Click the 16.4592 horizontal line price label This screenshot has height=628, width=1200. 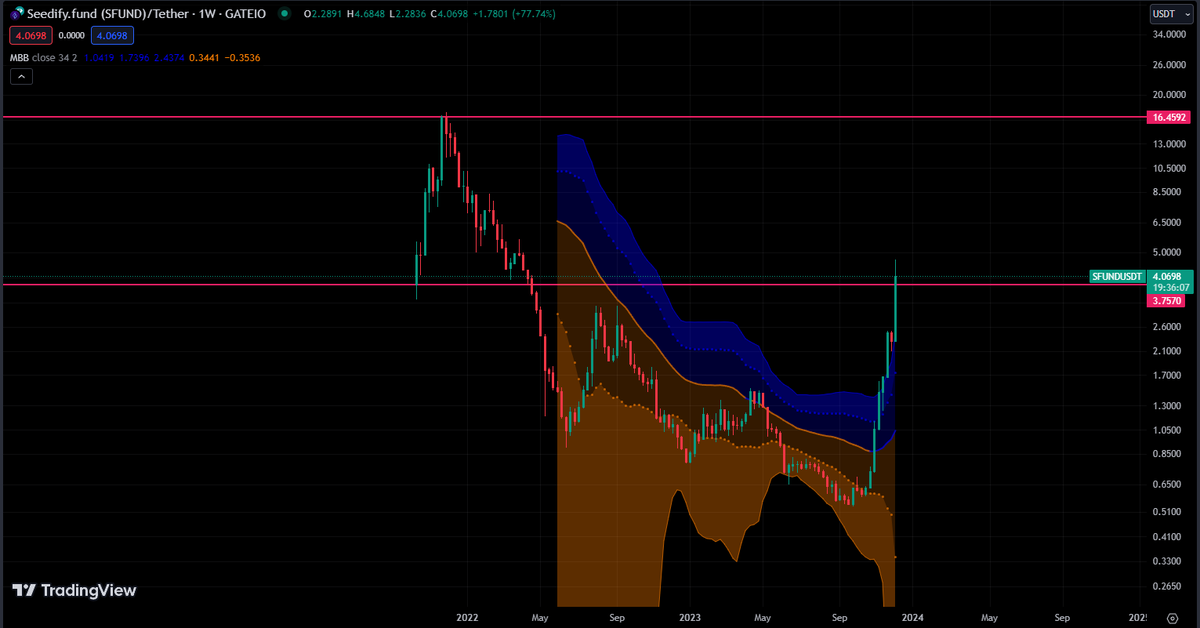point(1168,117)
